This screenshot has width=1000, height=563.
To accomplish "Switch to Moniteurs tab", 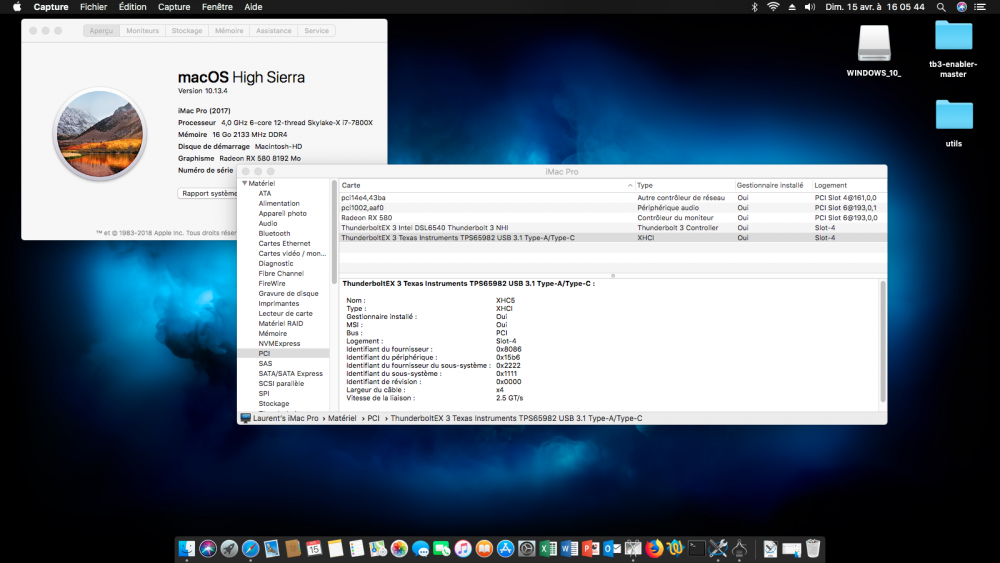I will click(x=142, y=31).
